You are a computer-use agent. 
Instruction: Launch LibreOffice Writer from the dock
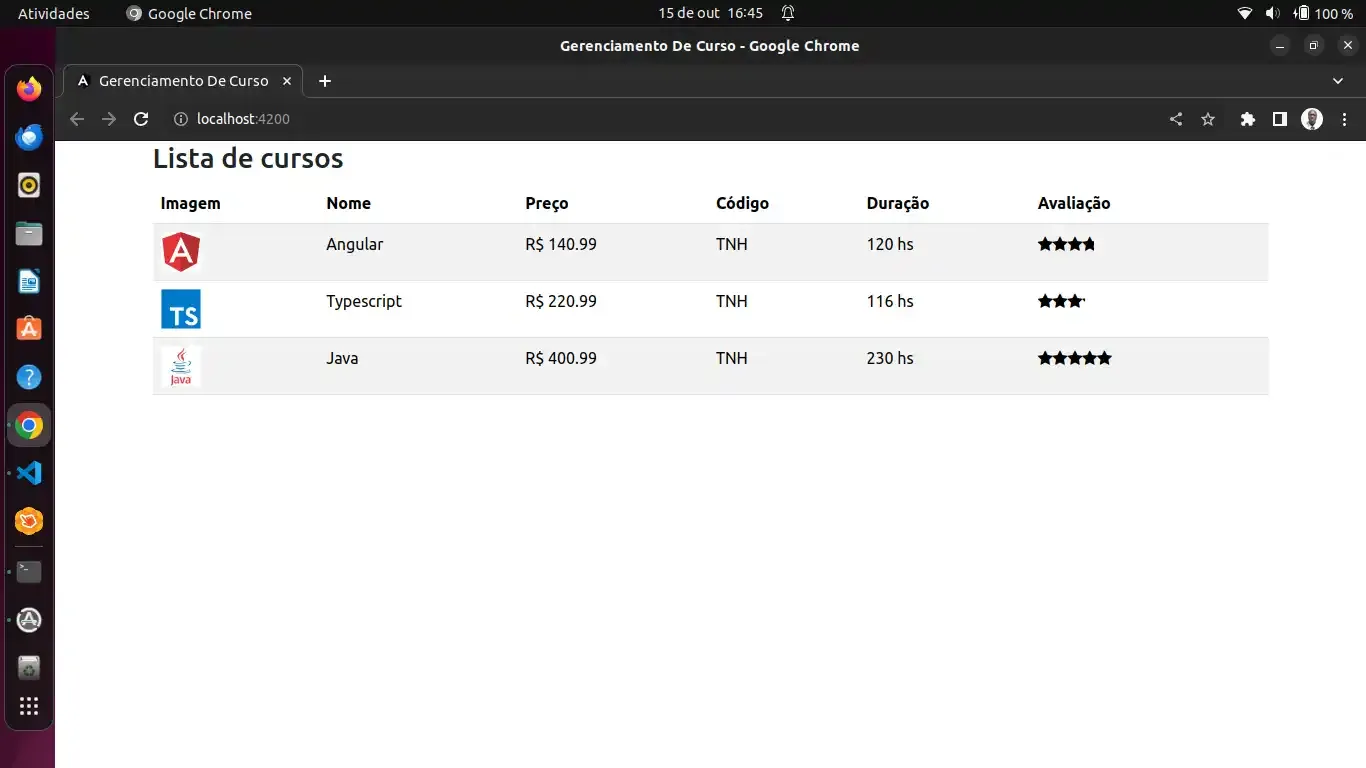(x=29, y=281)
